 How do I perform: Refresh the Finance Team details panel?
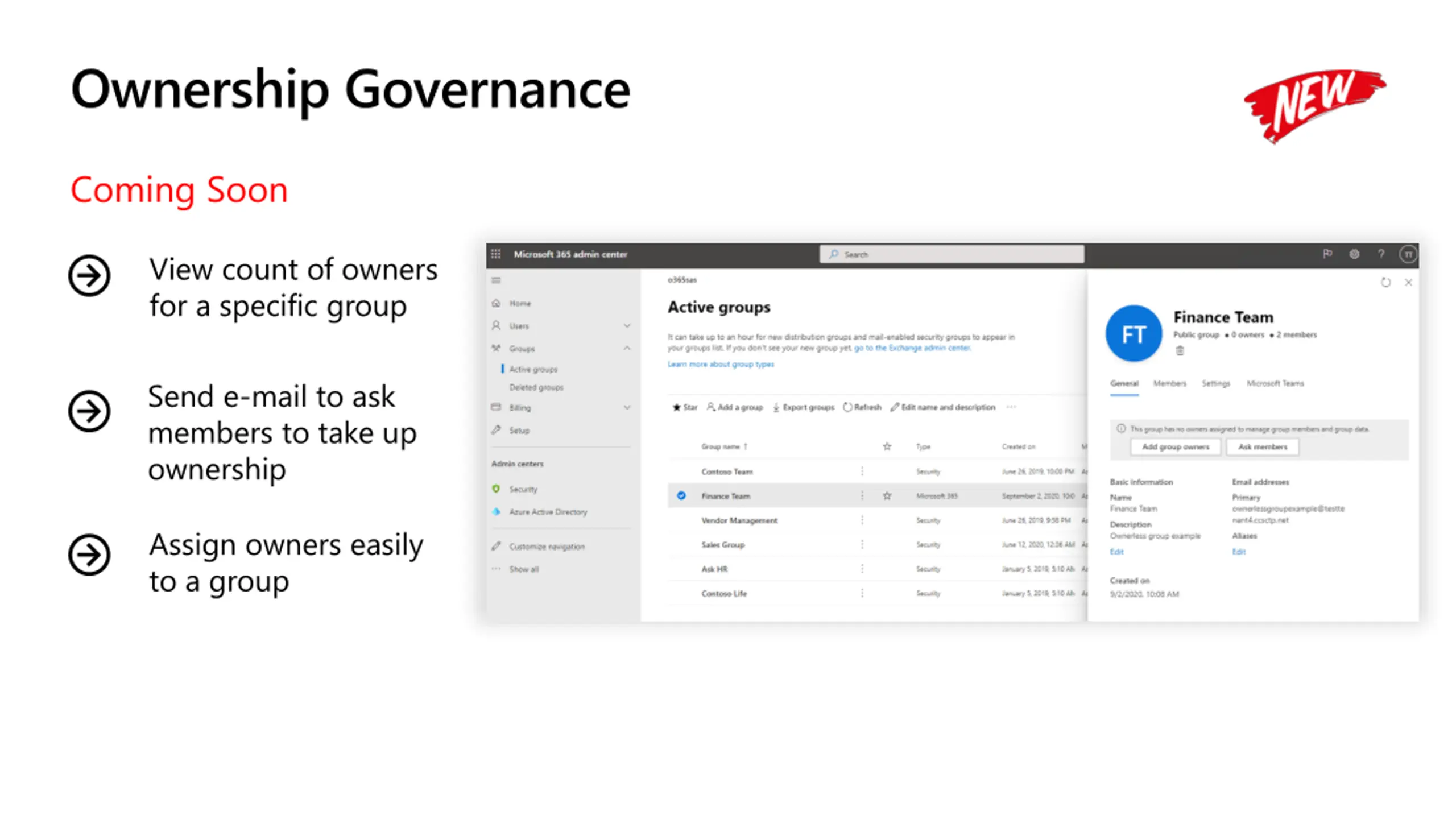pos(1385,283)
